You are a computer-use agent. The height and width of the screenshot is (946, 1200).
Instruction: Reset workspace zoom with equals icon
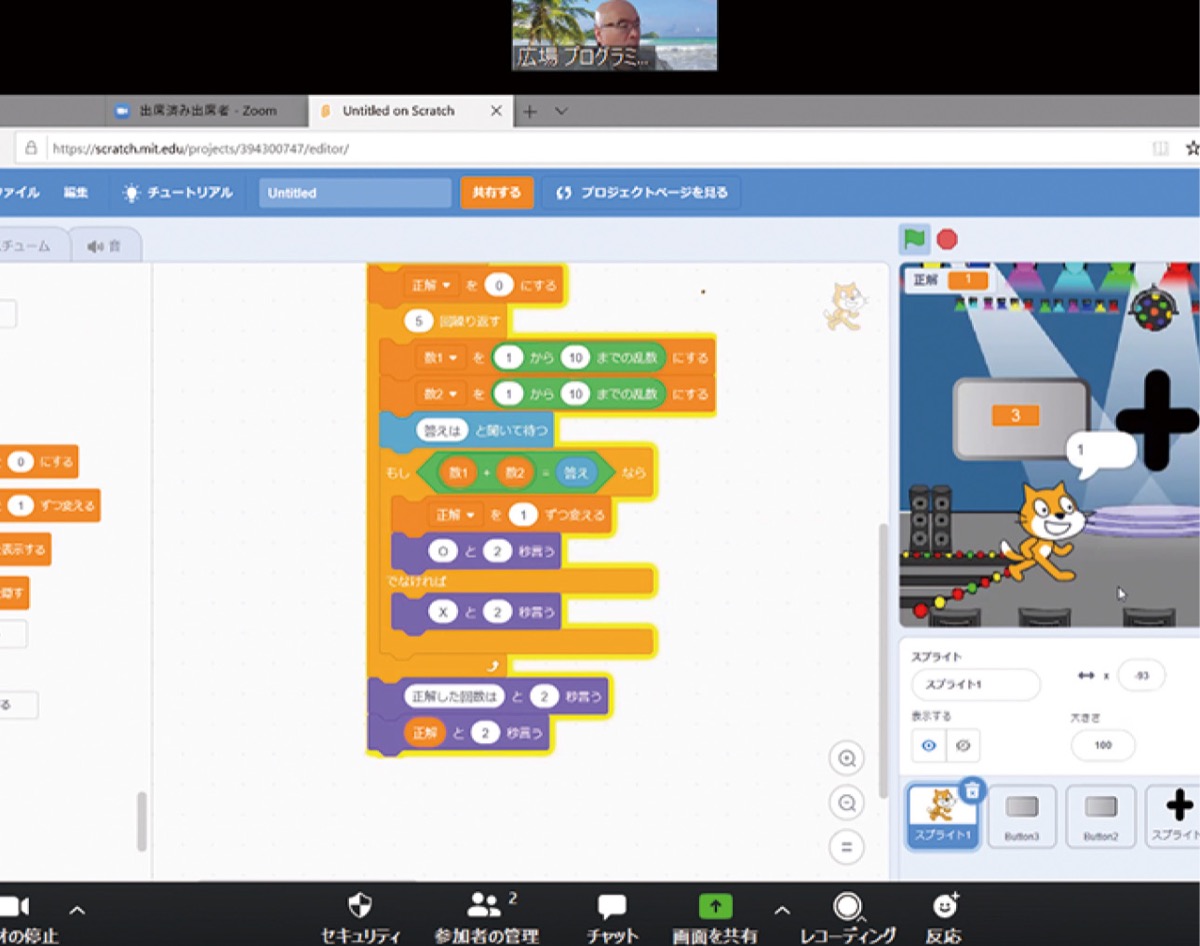pos(847,847)
